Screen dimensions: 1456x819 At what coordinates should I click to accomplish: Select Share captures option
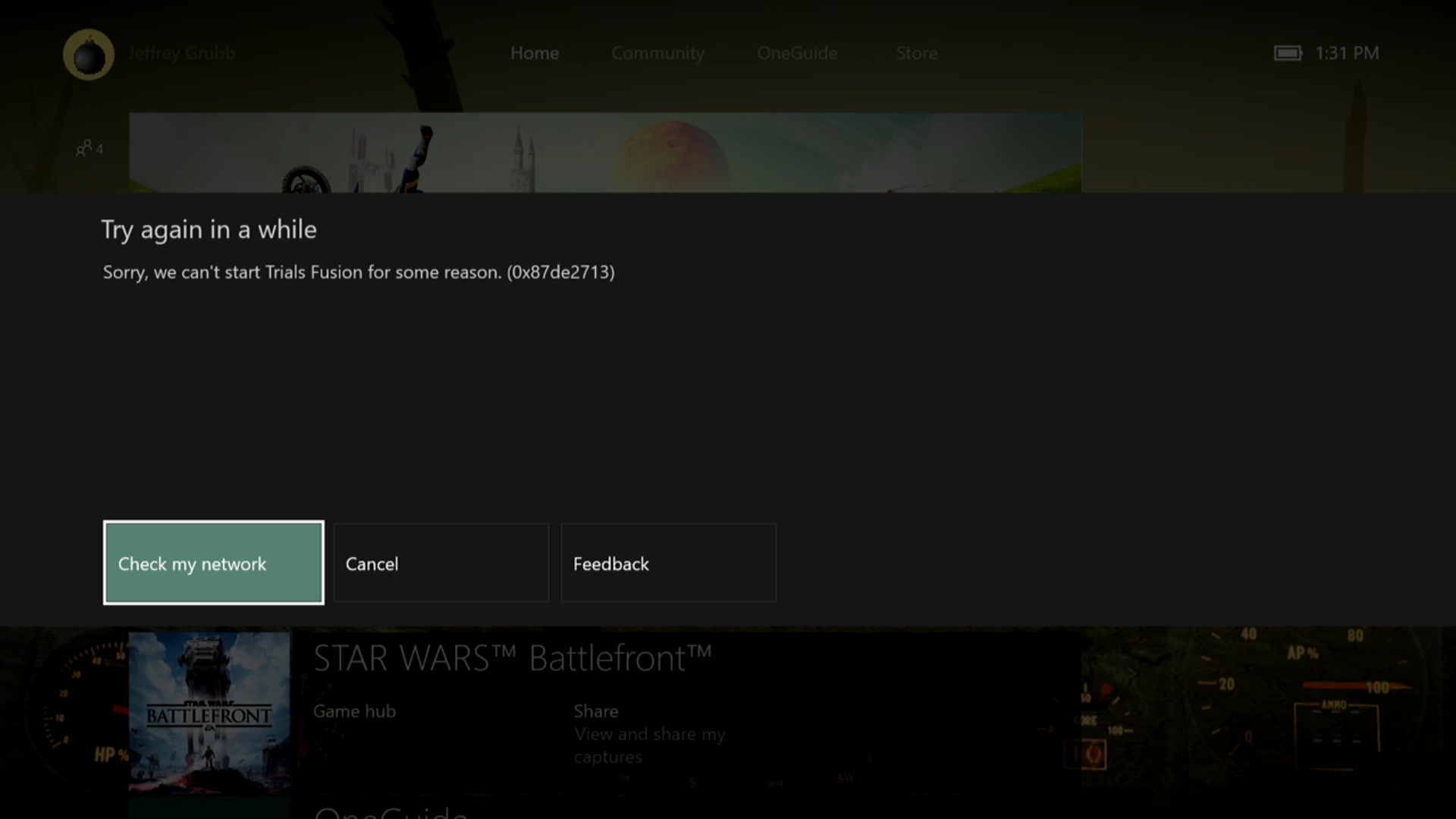[649, 733]
